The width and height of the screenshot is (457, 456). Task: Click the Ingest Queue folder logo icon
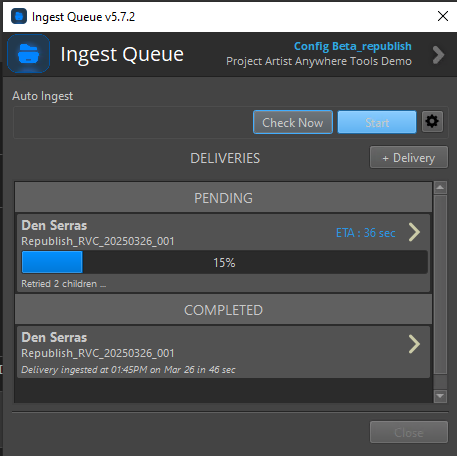(29, 54)
